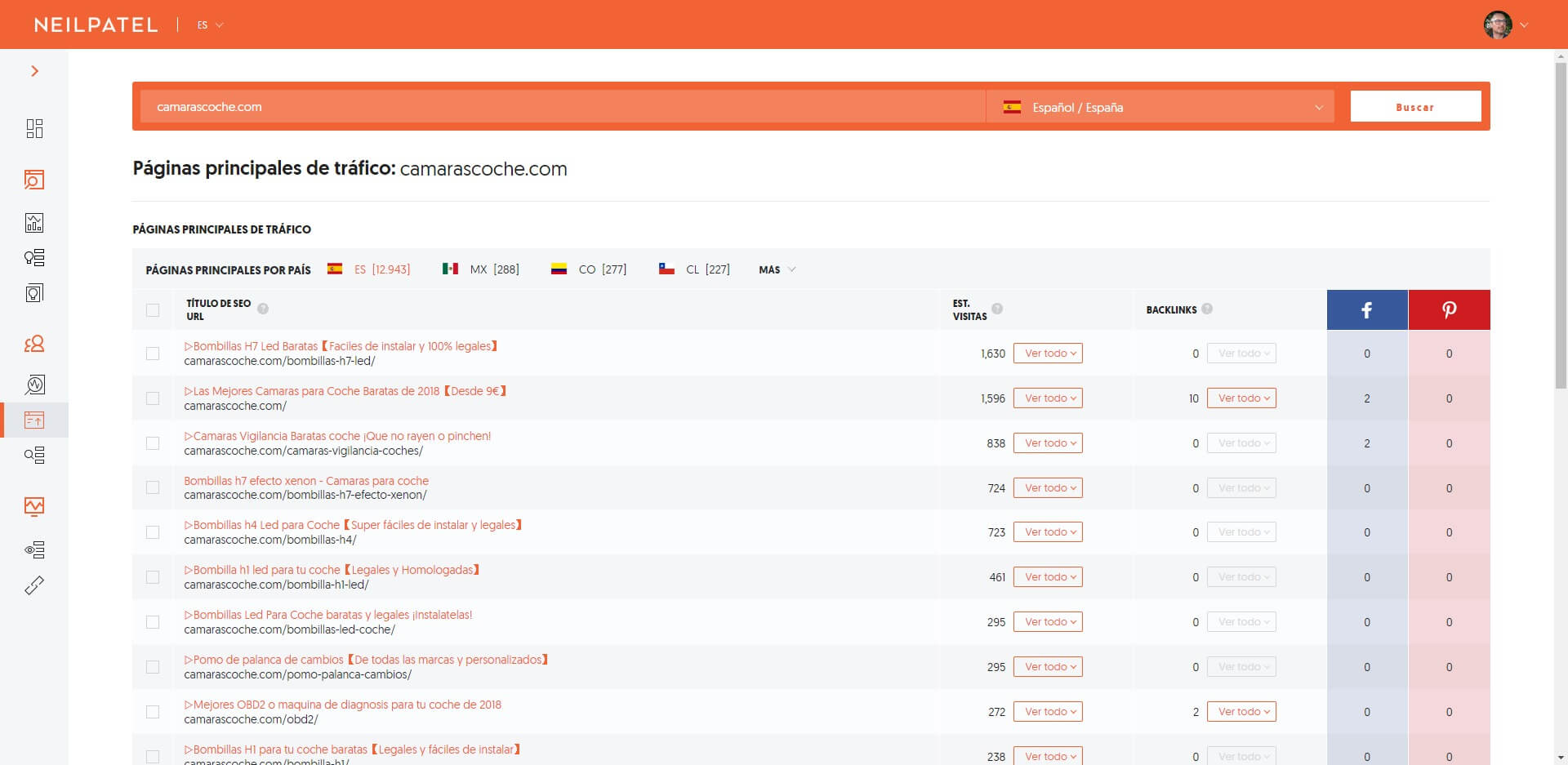
Task: Click the Pinterest column header icon
Action: (x=1450, y=309)
